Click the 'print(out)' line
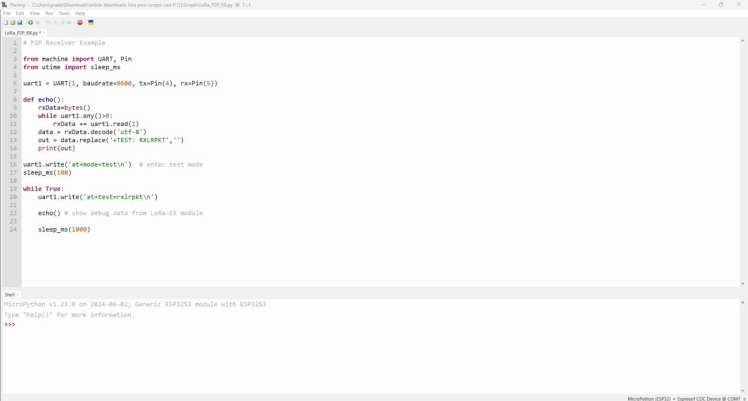This screenshot has height=401, width=748. tap(56, 148)
